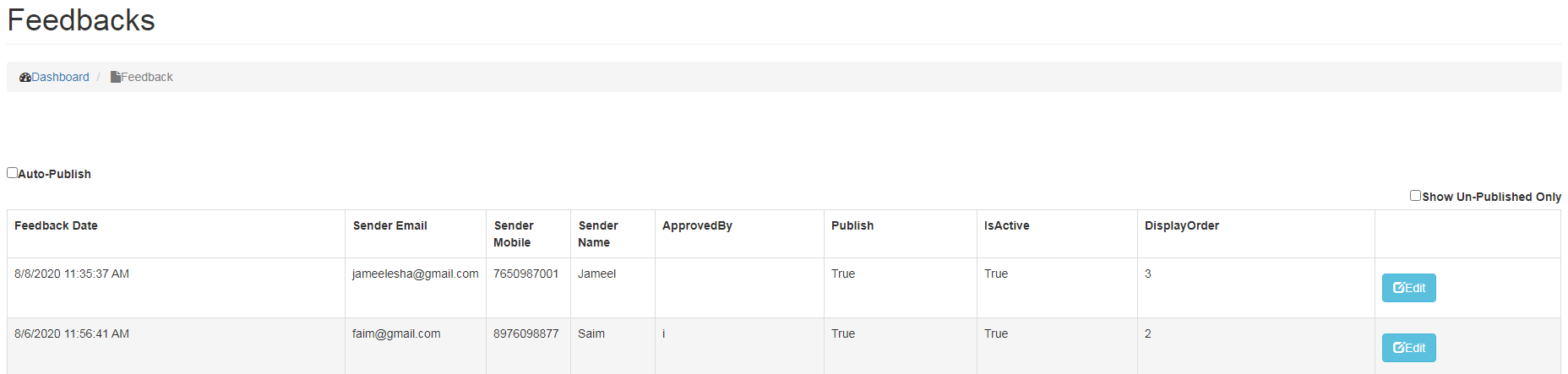The height and width of the screenshot is (374, 1568).
Task: Click the Dashboard gauge icon in breadcrumb
Action: (x=25, y=78)
